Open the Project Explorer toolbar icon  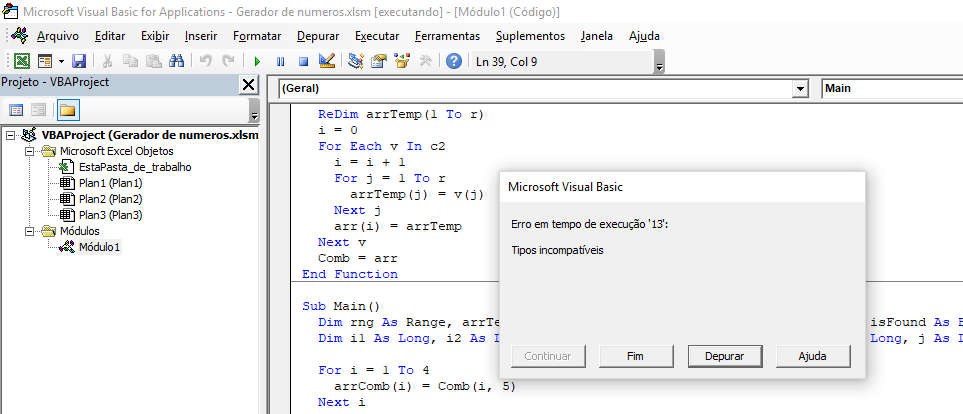[356, 61]
